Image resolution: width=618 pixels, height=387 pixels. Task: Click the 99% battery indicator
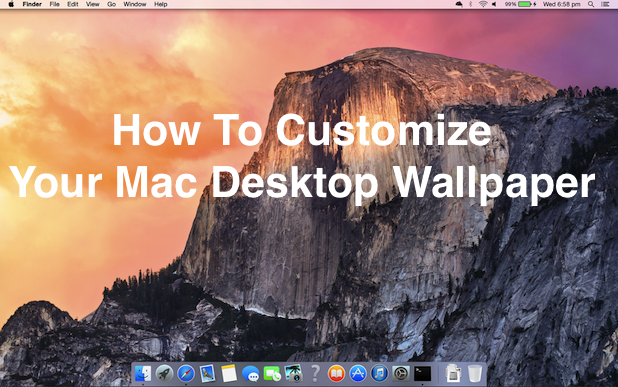[521, 4]
